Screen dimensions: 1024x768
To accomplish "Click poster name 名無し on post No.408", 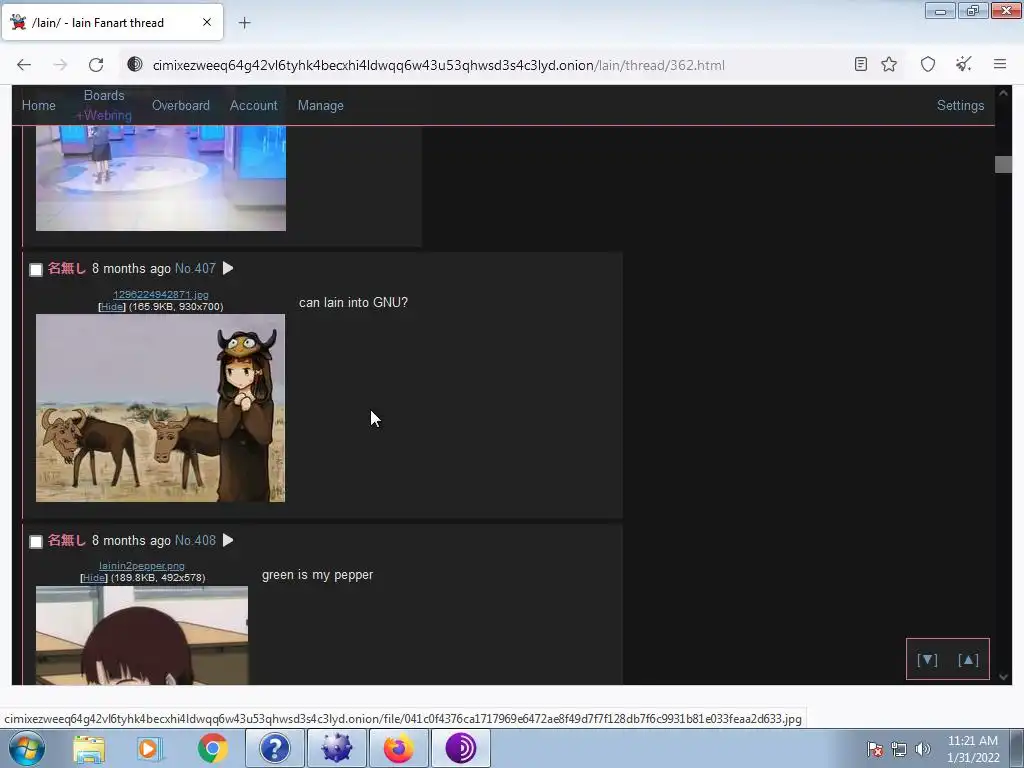I will pos(67,540).
